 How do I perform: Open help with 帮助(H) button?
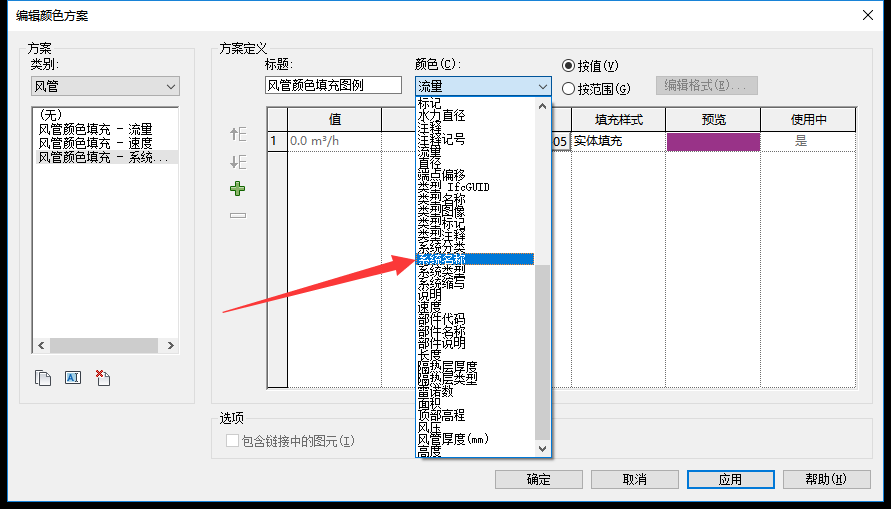(x=827, y=479)
